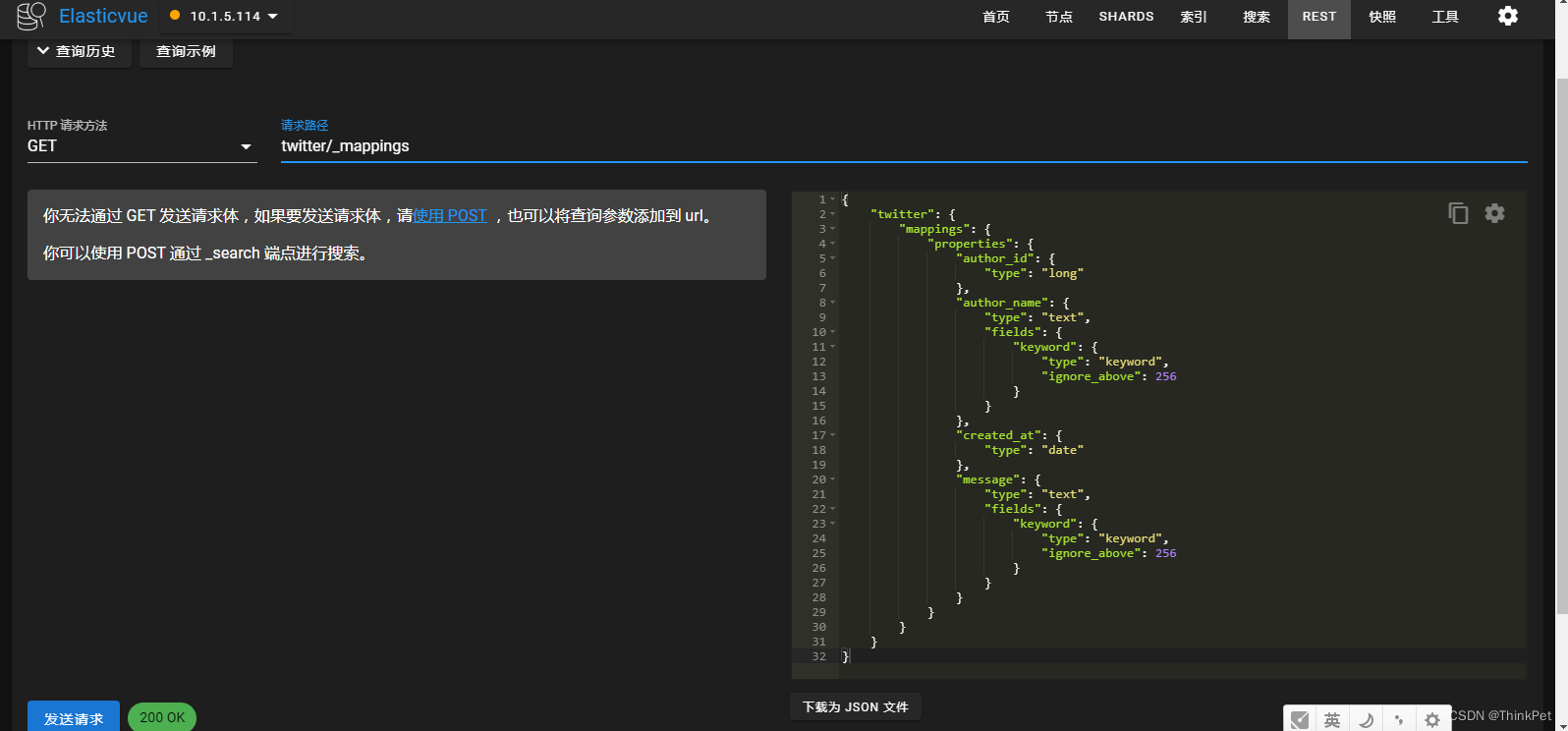1568x731 pixels.
Task: Collapse the "mappings" fold at line 3
Action: click(833, 229)
